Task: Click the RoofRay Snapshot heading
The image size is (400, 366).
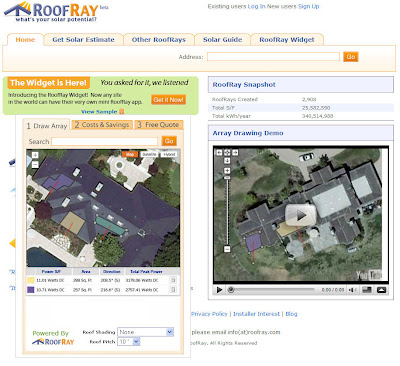Action: [x=244, y=85]
